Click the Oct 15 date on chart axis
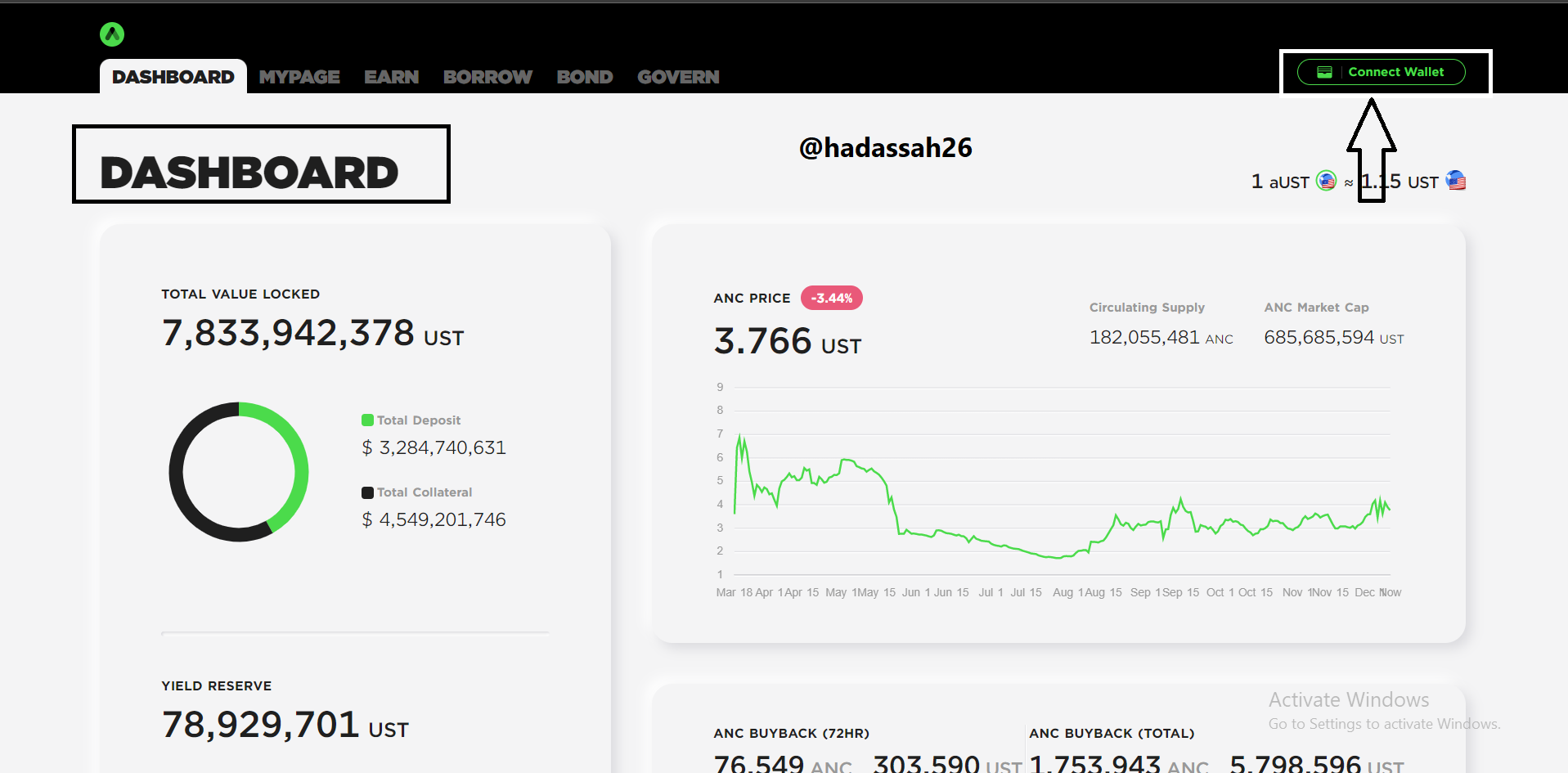The height and width of the screenshot is (773, 1568). [1256, 592]
